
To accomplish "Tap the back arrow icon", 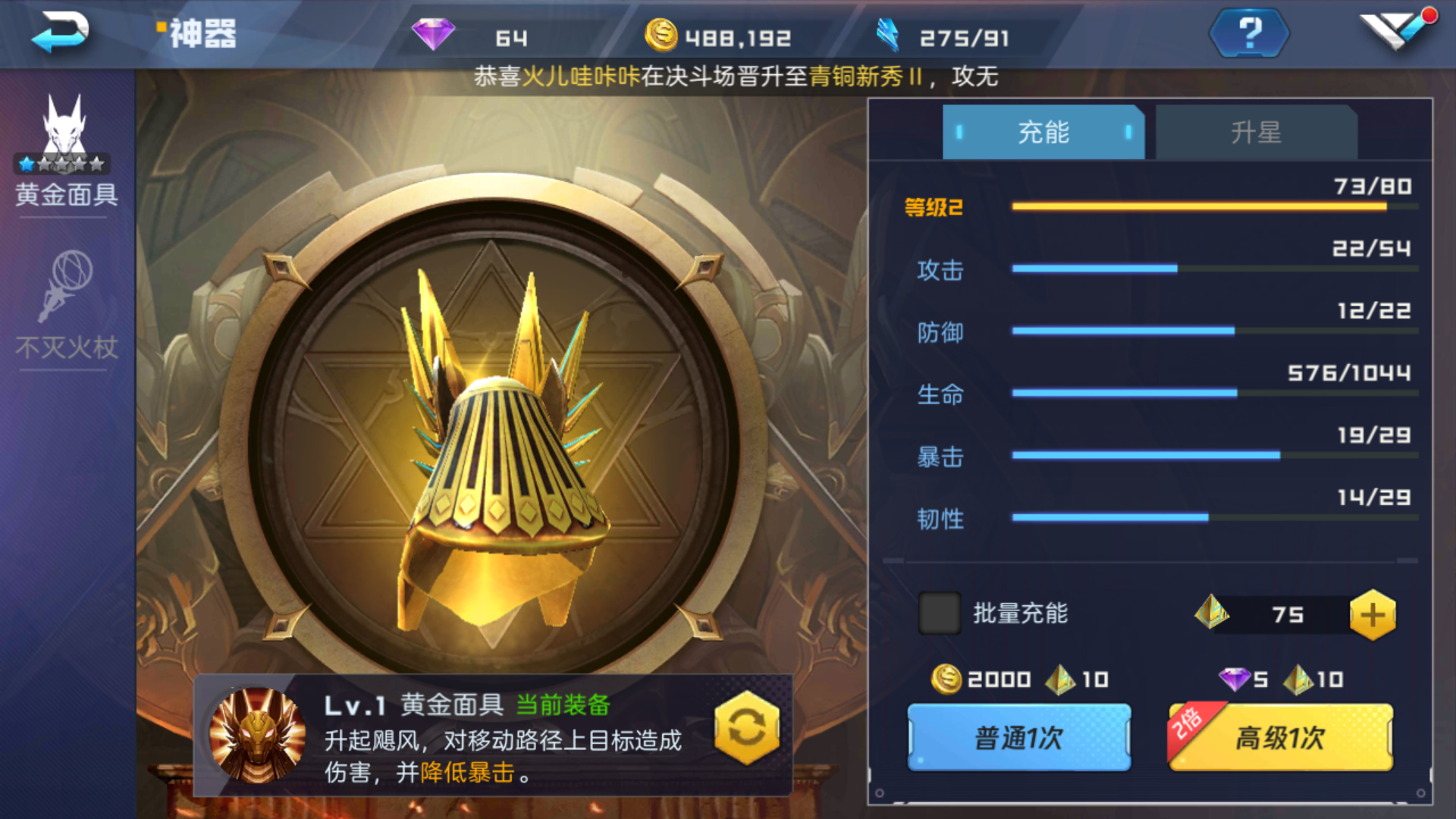I will tap(60, 33).
